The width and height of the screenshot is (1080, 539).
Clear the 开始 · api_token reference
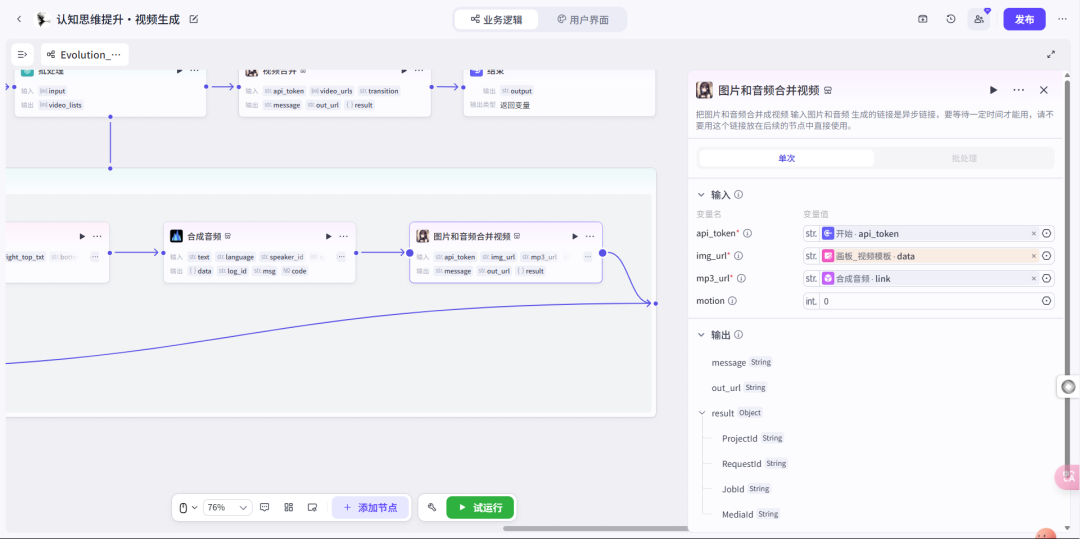point(1033,233)
